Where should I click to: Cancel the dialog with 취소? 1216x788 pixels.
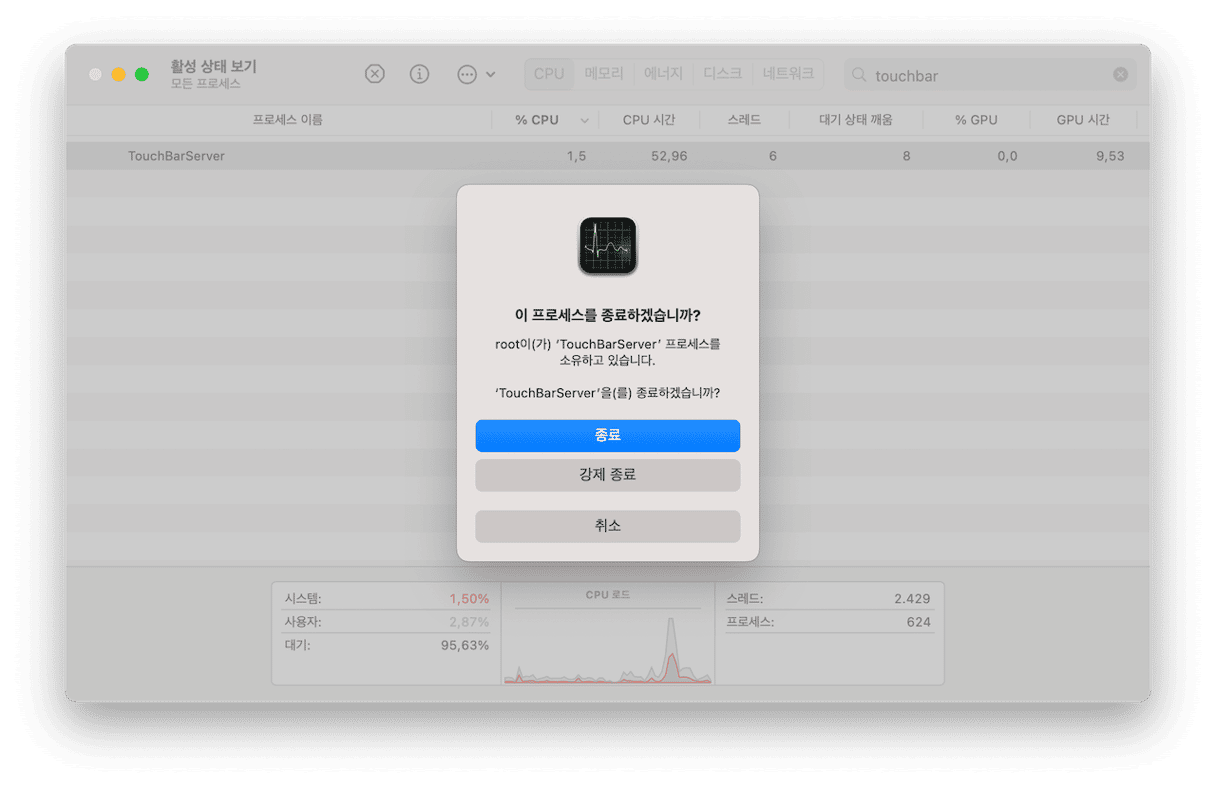[608, 526]
